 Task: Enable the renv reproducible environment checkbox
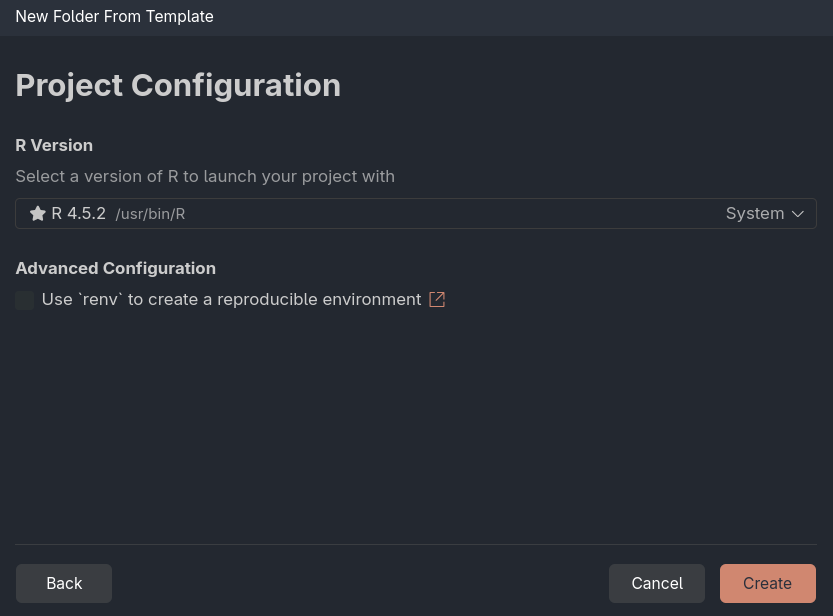pos(25,300)
